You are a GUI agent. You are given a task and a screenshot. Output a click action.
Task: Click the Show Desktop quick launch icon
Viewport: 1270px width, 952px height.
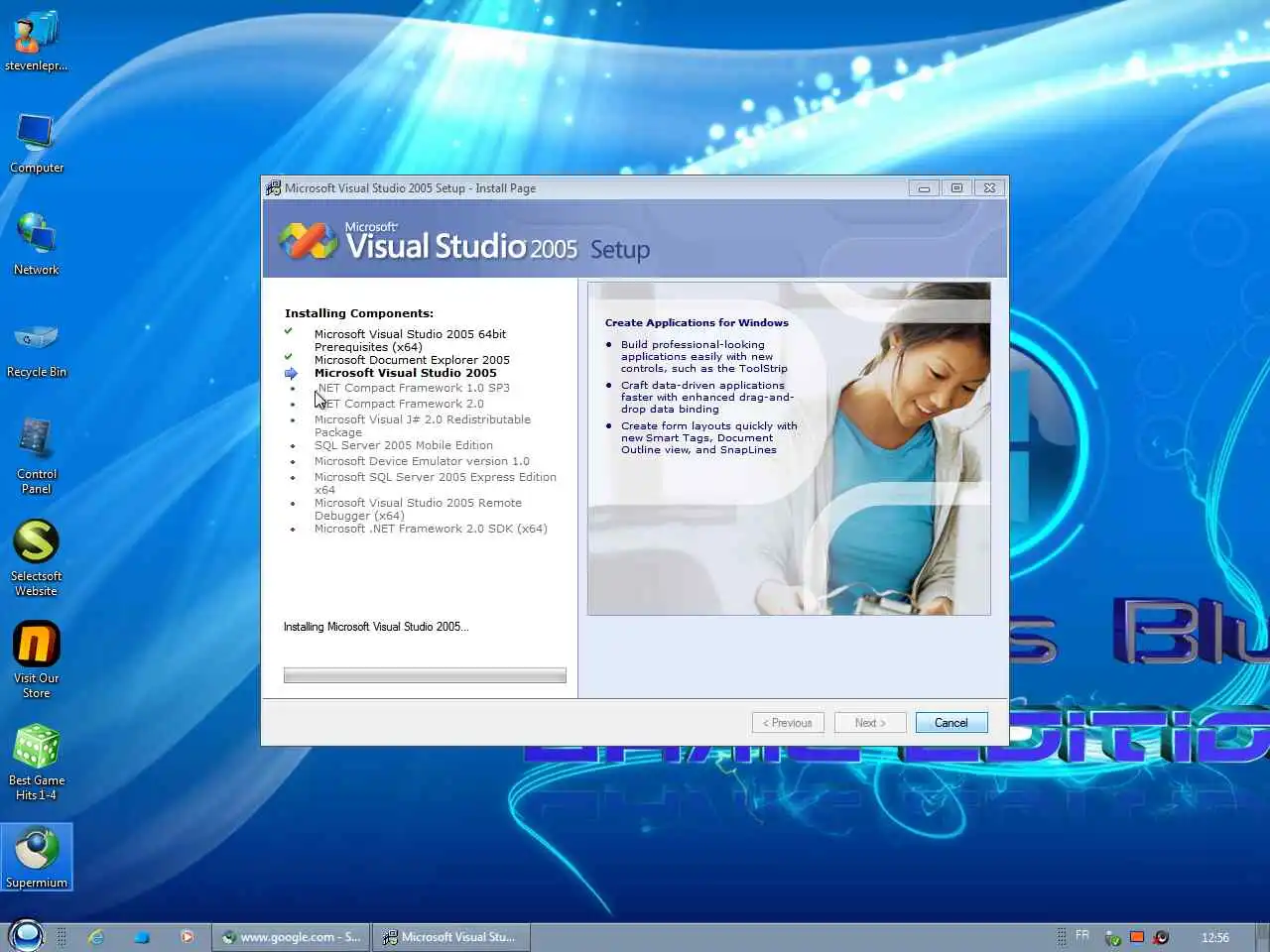pyautogui.click(x=141, y=936)
